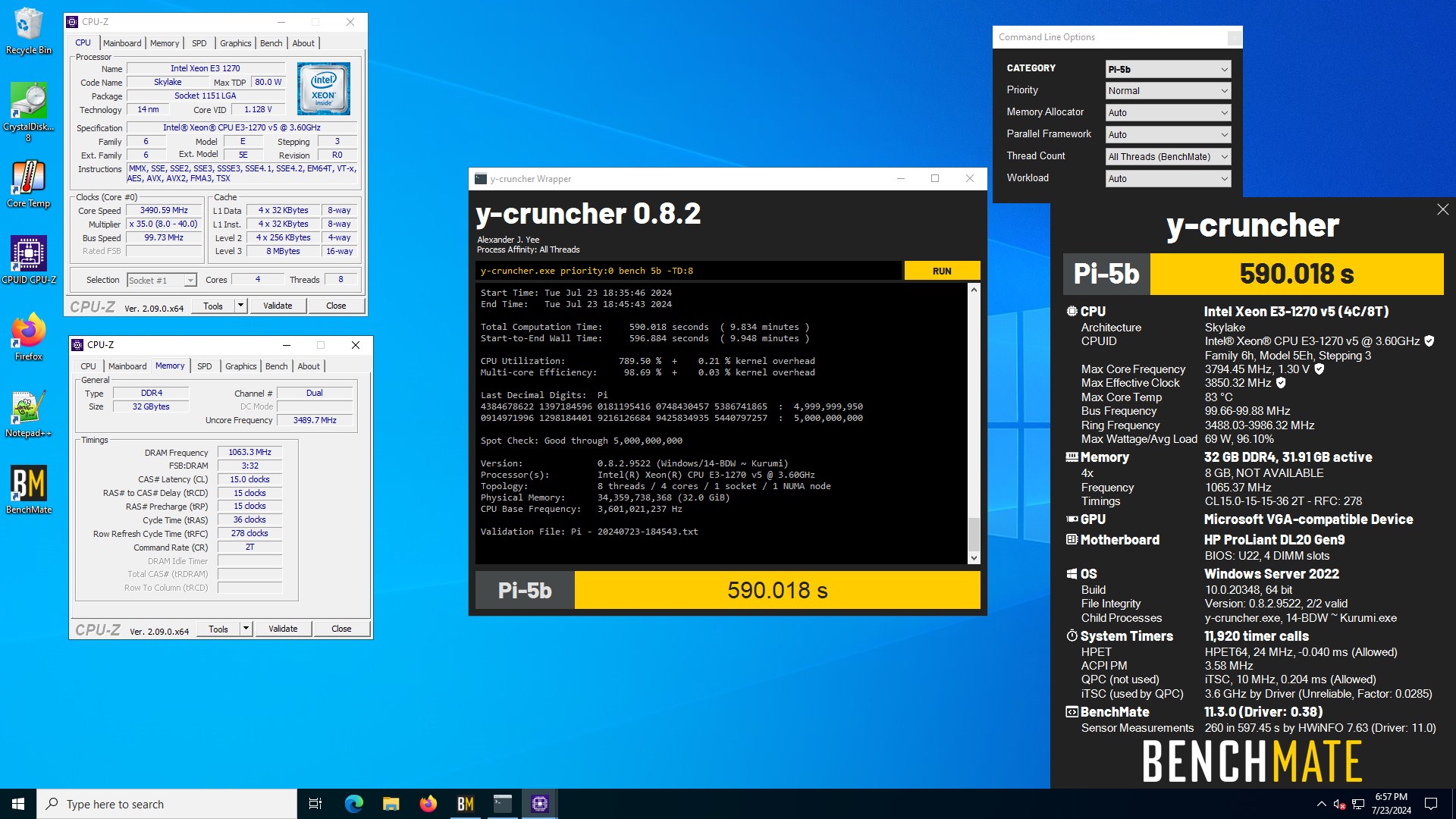Image resolution: width=1456 pixels, height=819 pixels.
Task: Open Notepad++ desktop icon
Action: coord(29,413)
